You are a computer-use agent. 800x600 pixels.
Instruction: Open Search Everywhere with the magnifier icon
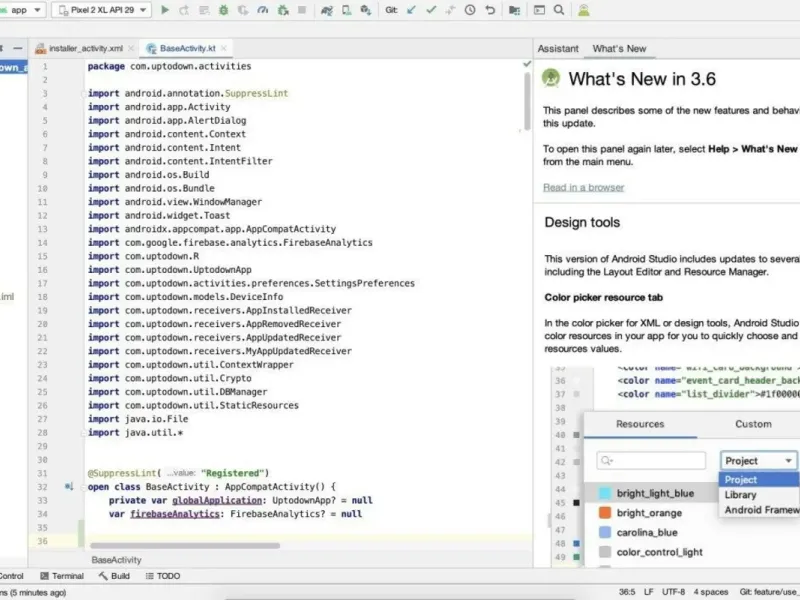pos(558,10)
